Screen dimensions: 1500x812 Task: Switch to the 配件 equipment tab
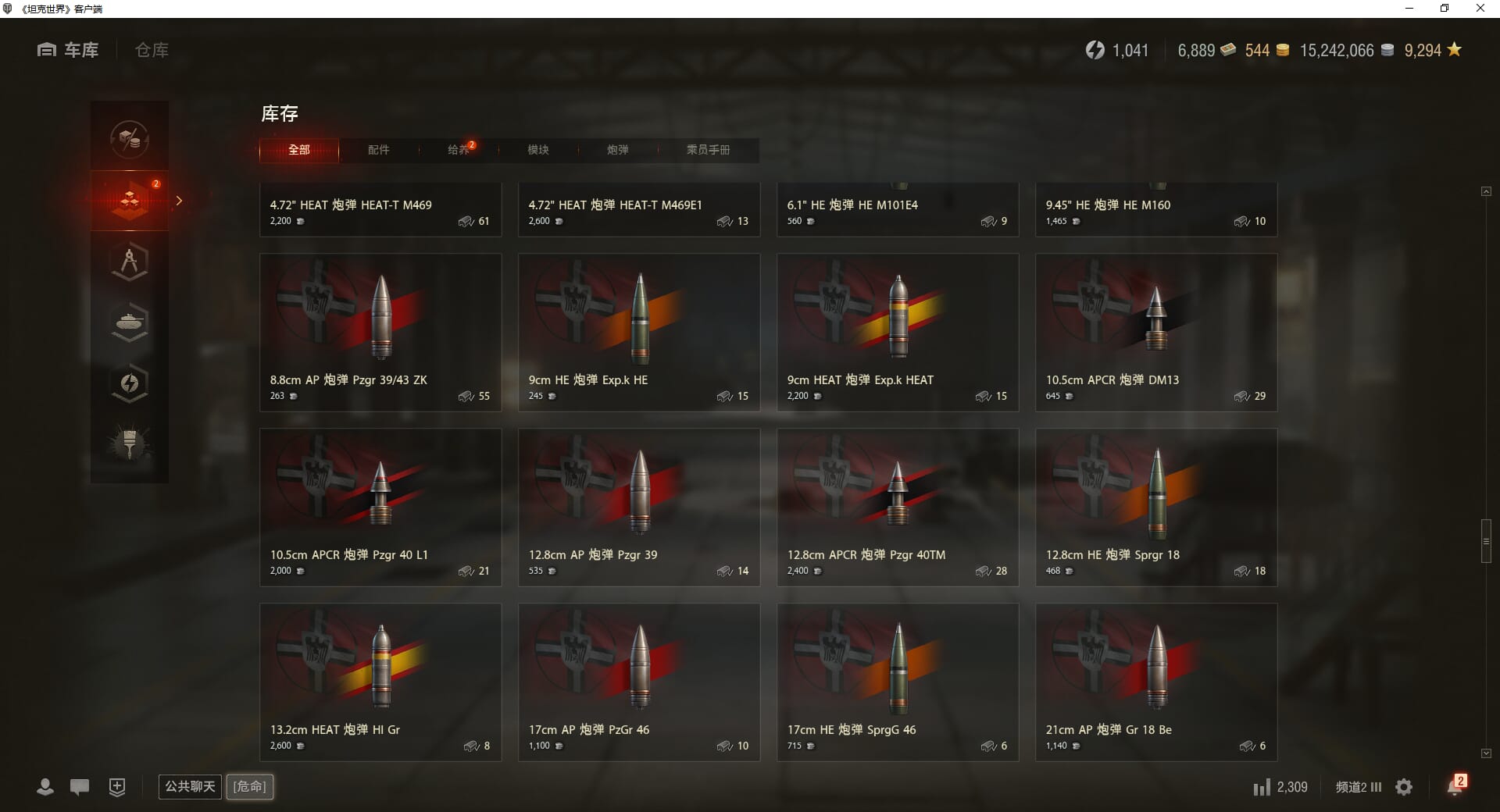click(x=378, y=150)
